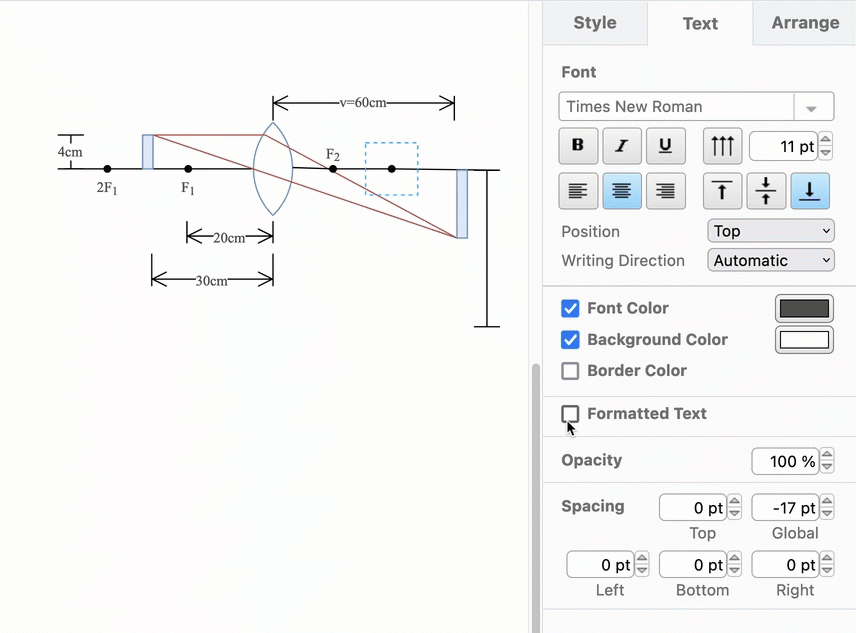Viewport: 856px width, 633px height.
Task: Open the Writing Direction dropdown
Action: (x=770, y=260)
